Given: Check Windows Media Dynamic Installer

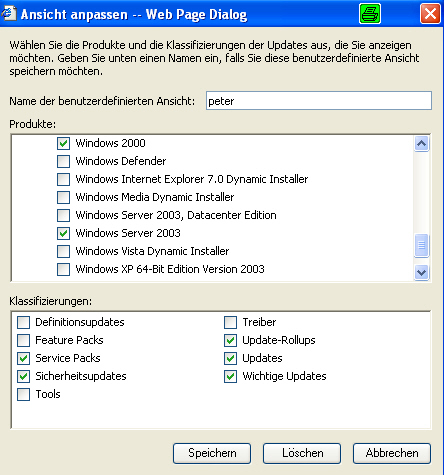Looking at the screenshot, I should pyautogui.click(x=63, y=197).
